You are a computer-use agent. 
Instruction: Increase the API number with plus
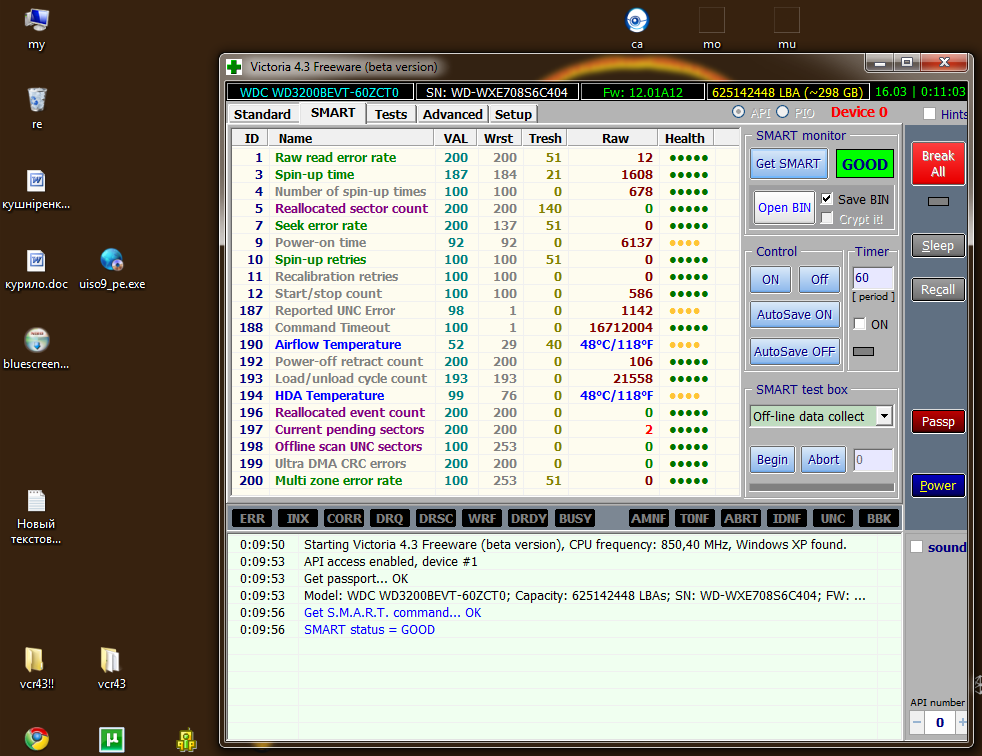click(962, 722)
